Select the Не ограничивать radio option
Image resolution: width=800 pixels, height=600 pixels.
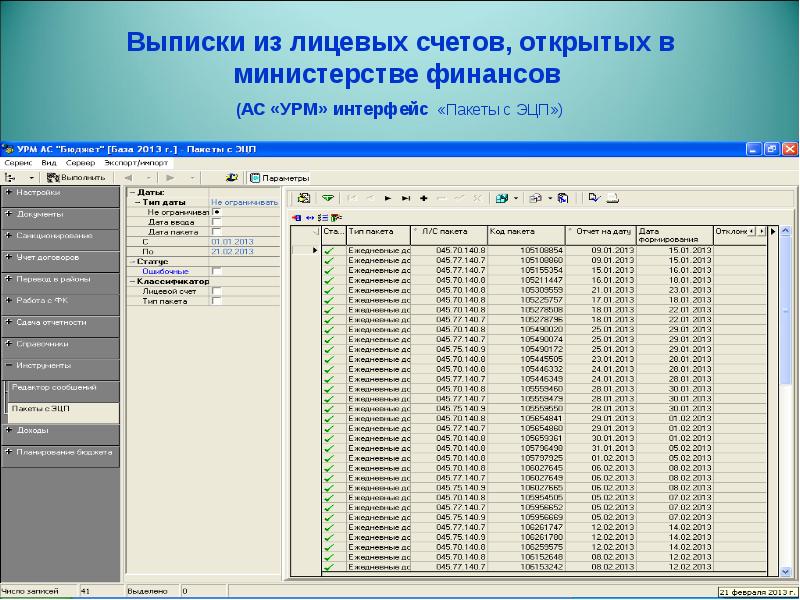click(x=217, y=212)
